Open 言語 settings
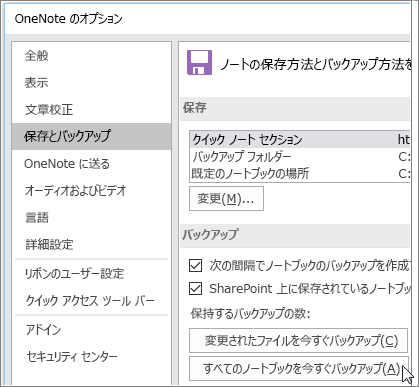Screen dimensions: 419x387 (x=37, y=218)
